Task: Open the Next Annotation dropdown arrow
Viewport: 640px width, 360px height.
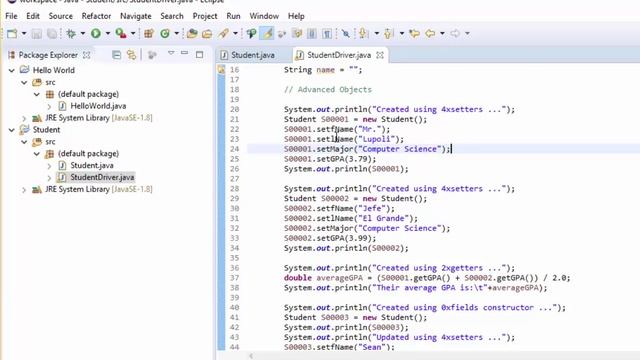Action: coord(376,33)
